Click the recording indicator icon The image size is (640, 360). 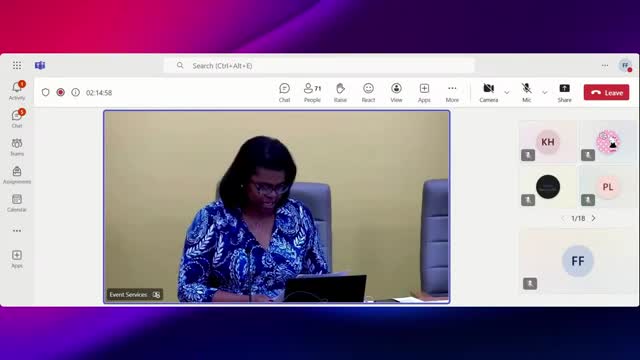click(60, 92)
